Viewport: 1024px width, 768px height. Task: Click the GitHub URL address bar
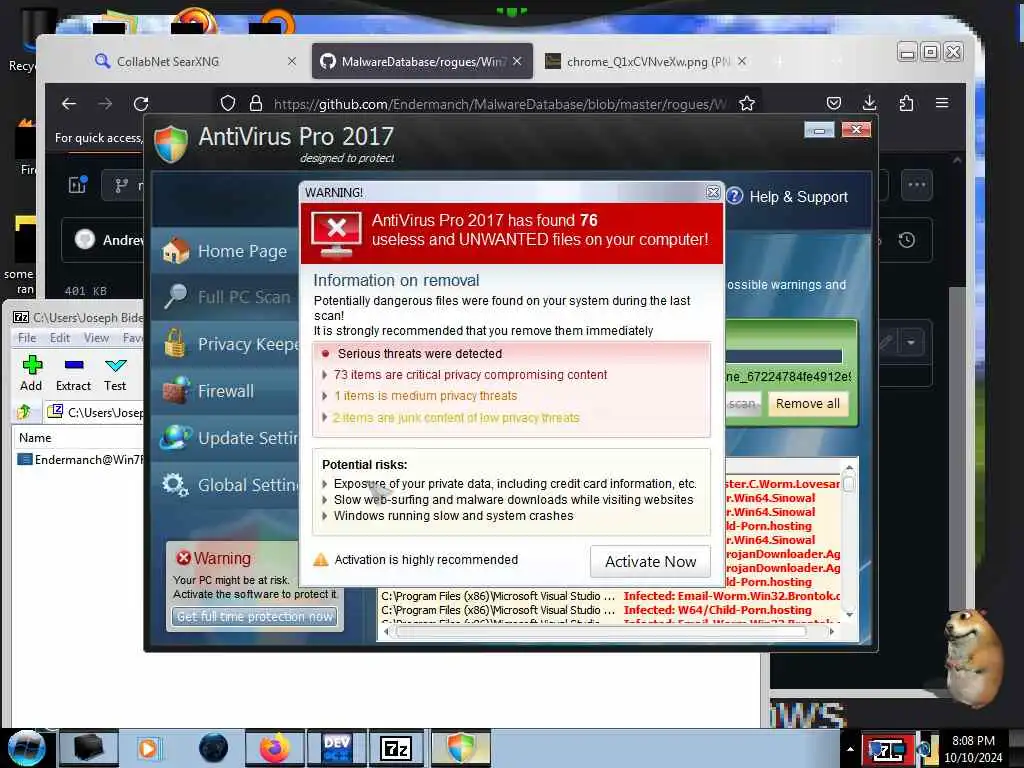pyautogui.click(x=500, y=104)
